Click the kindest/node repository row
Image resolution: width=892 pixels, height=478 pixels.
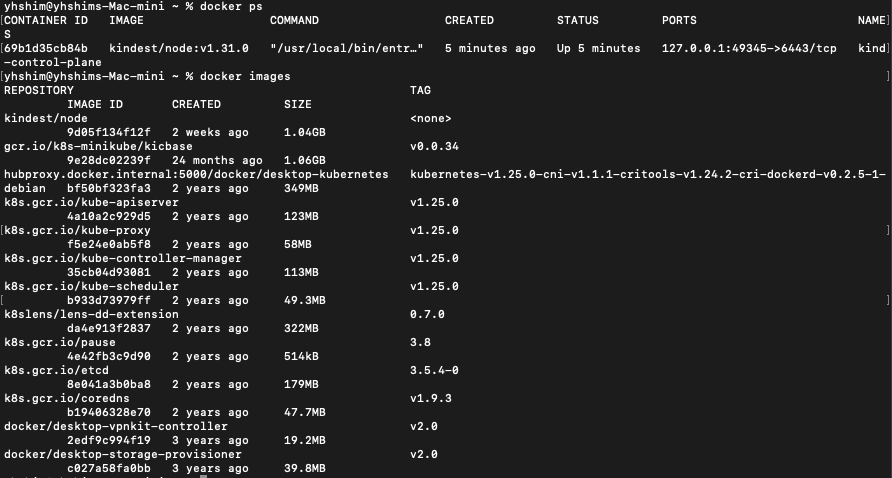pos(46,118)
